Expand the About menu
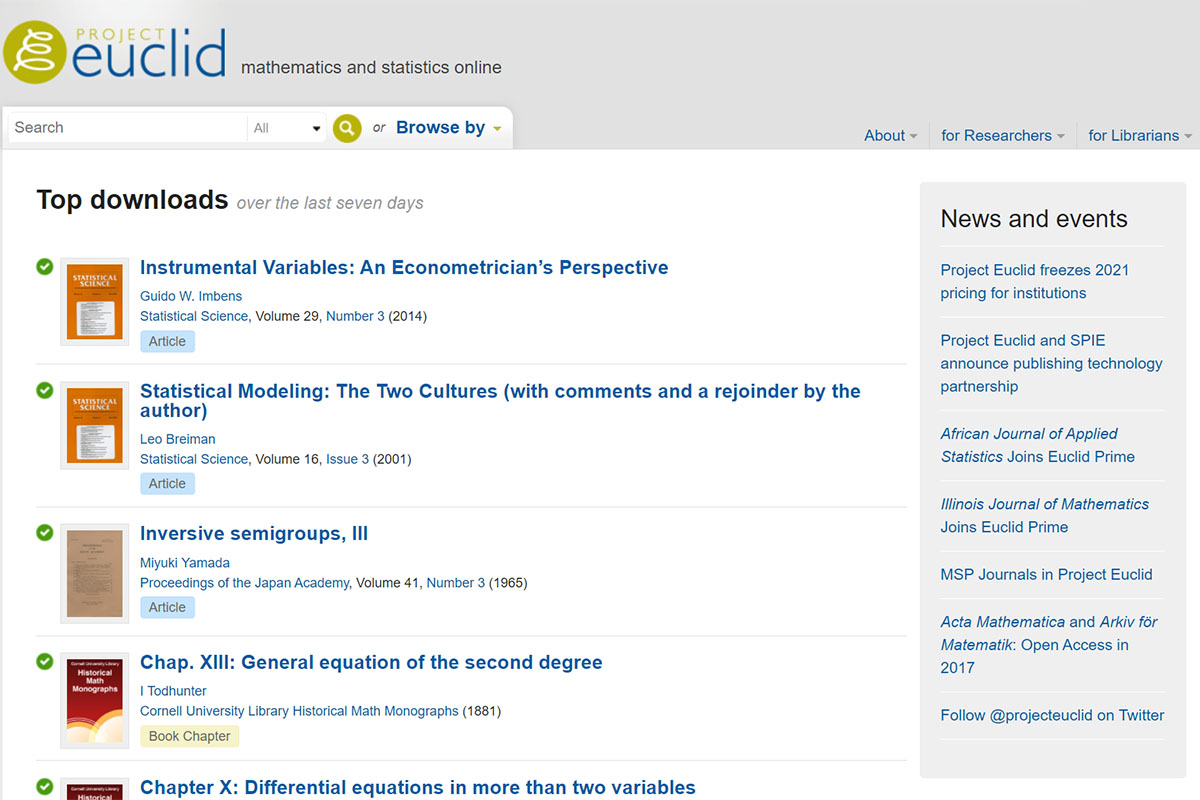The image size is (1200, 800). click(890, 135)
